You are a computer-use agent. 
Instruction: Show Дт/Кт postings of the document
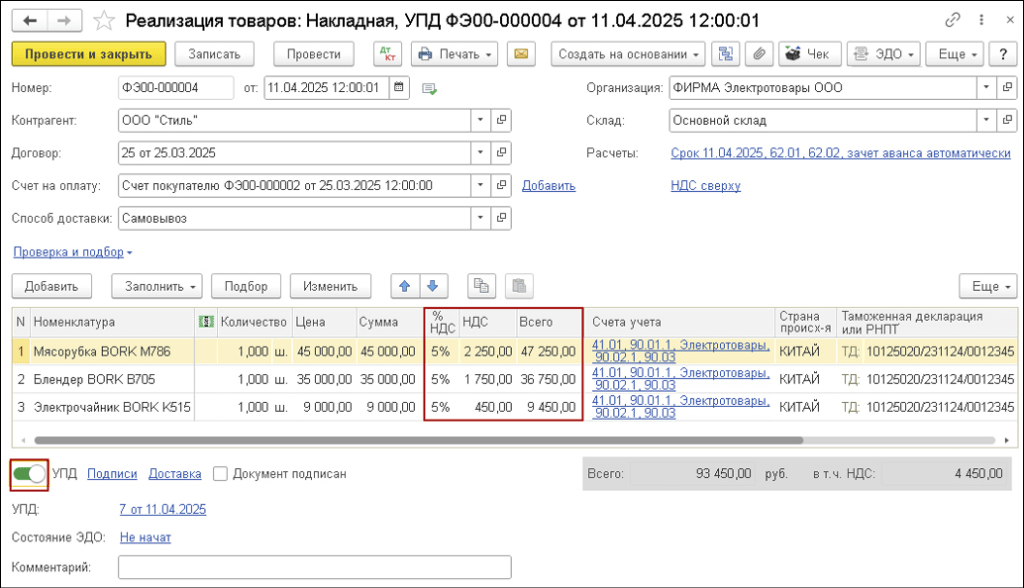pyautogui.click(x=388, y=54)
